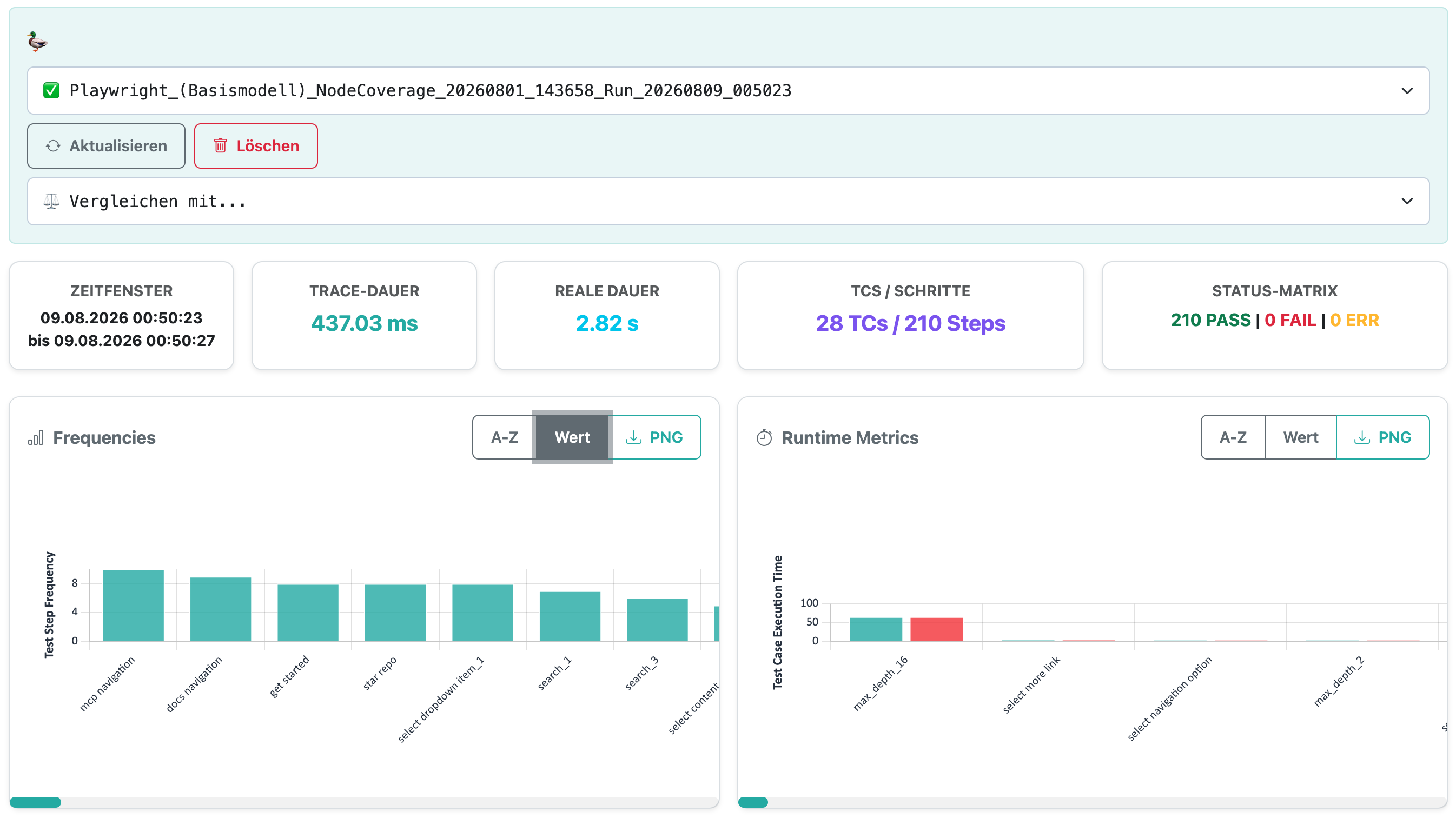Toggle Wert sorting in Frequencies panel
The width and height of the screenshot is (1456, 825).
click(x=572, y=437)
